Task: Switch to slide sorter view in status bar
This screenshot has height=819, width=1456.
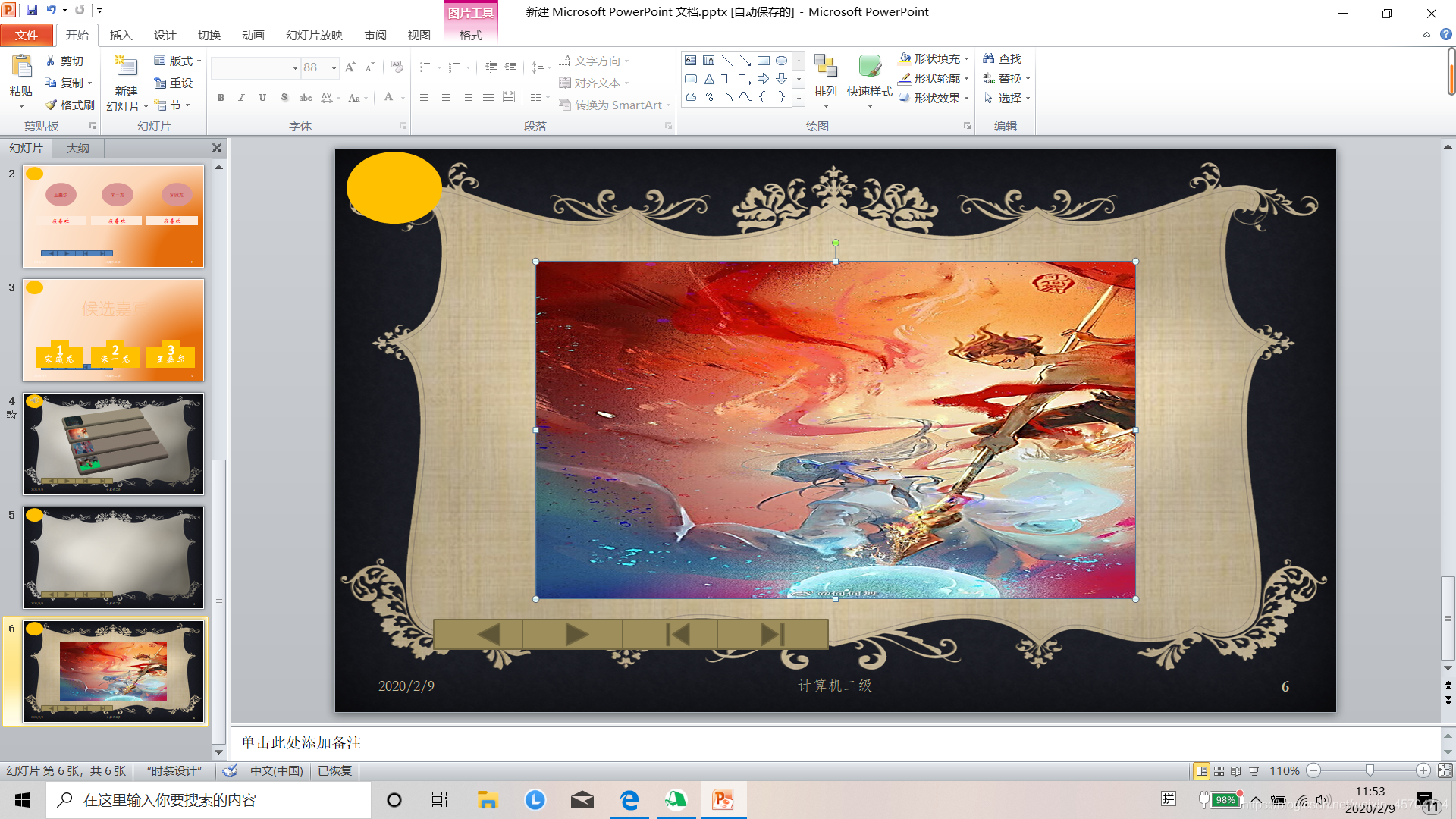Action: (1219, 770)
